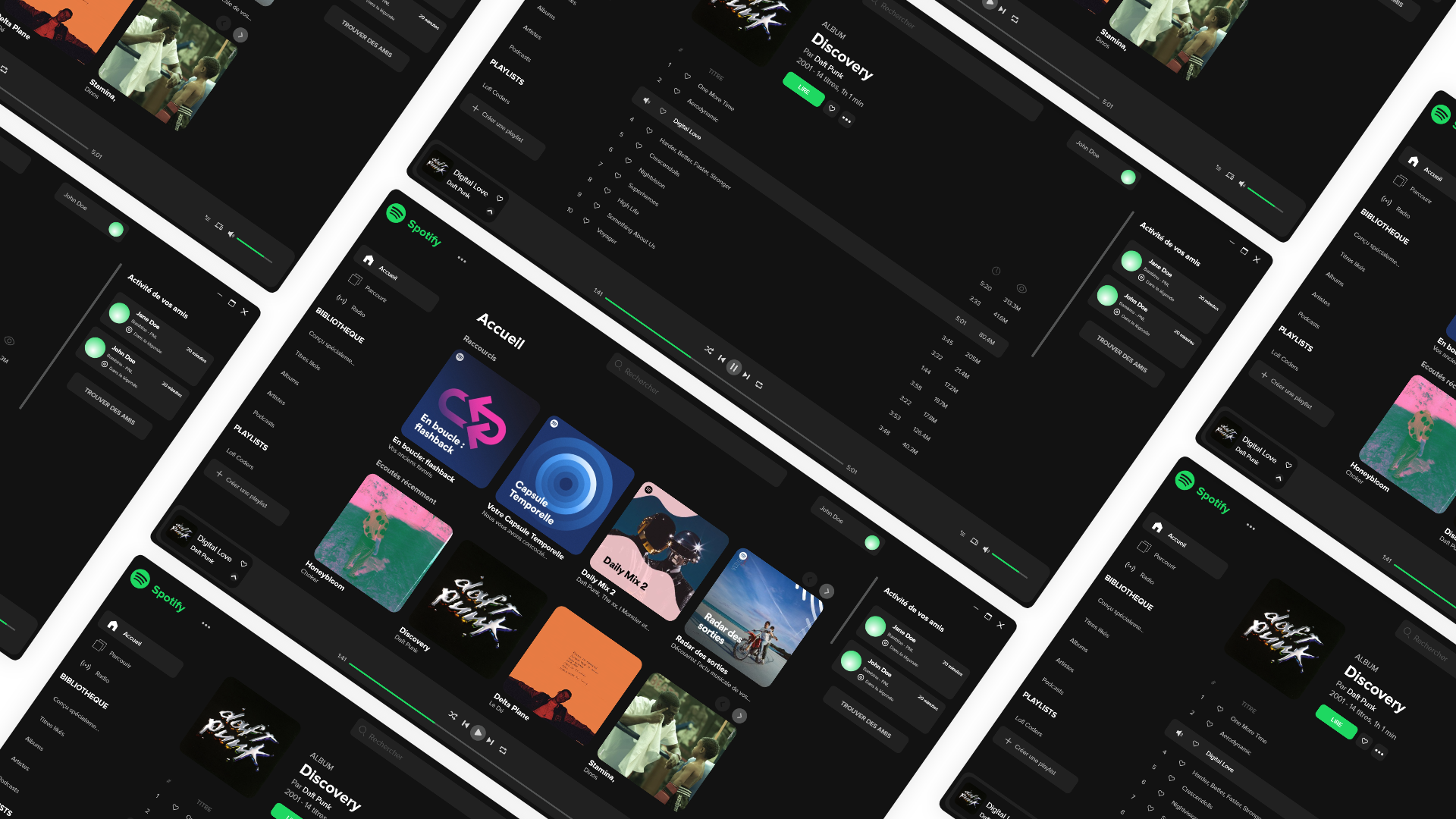Click the home icon in the center Accueil window sidebar
Screen dimensions: 1456x819
[369, 259]
